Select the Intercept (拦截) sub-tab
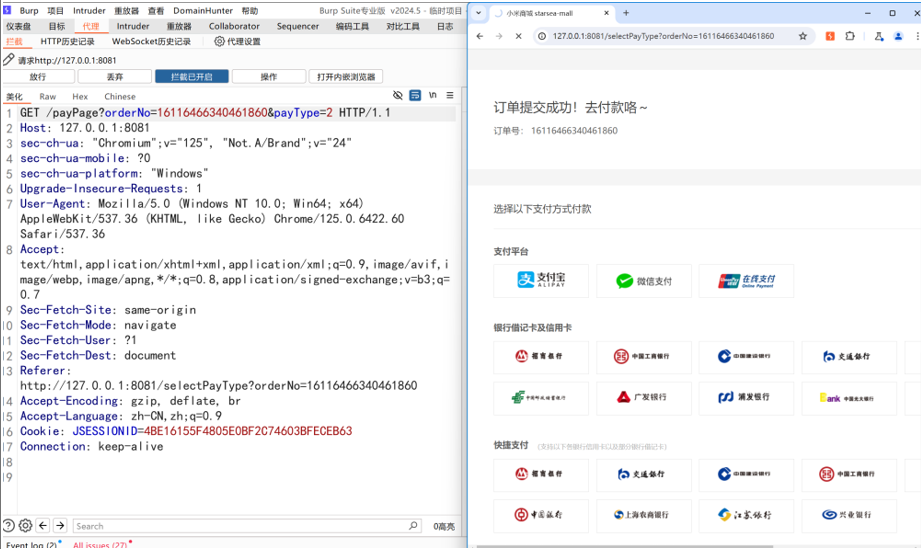Screen dimensions: 921x549 tap(14, 41)
